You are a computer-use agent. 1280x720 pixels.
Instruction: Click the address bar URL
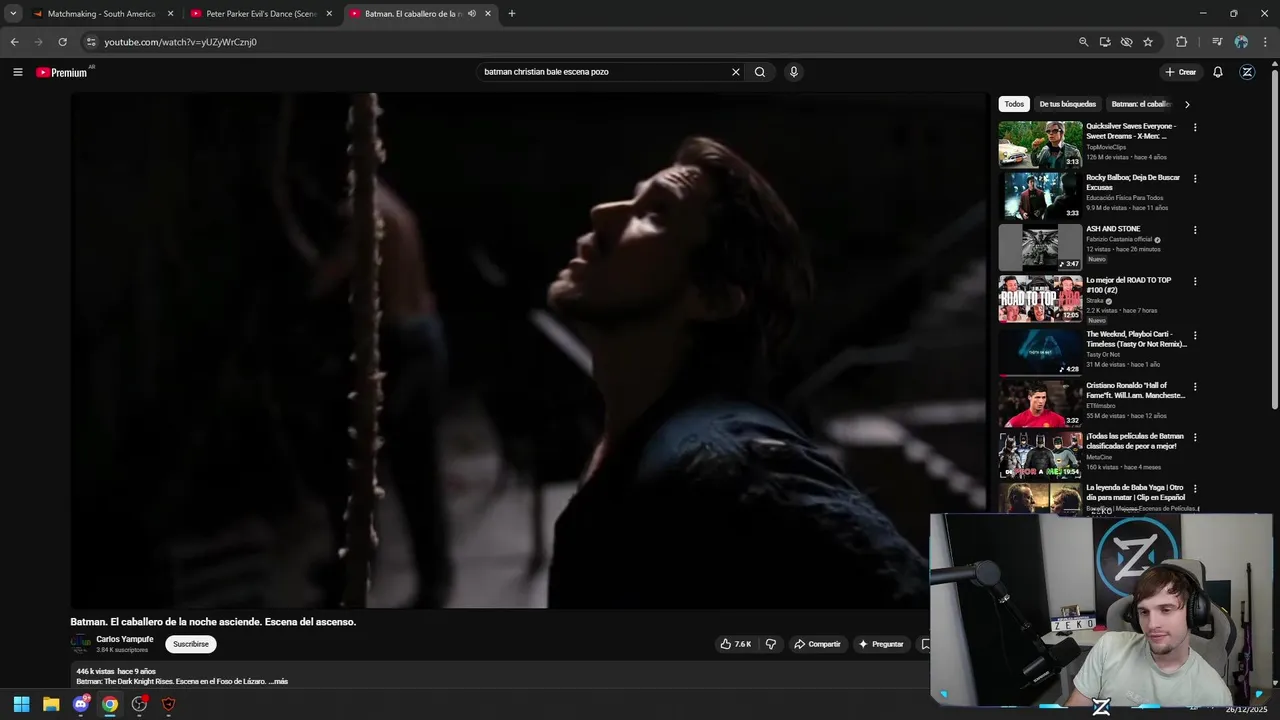[180, 42]
